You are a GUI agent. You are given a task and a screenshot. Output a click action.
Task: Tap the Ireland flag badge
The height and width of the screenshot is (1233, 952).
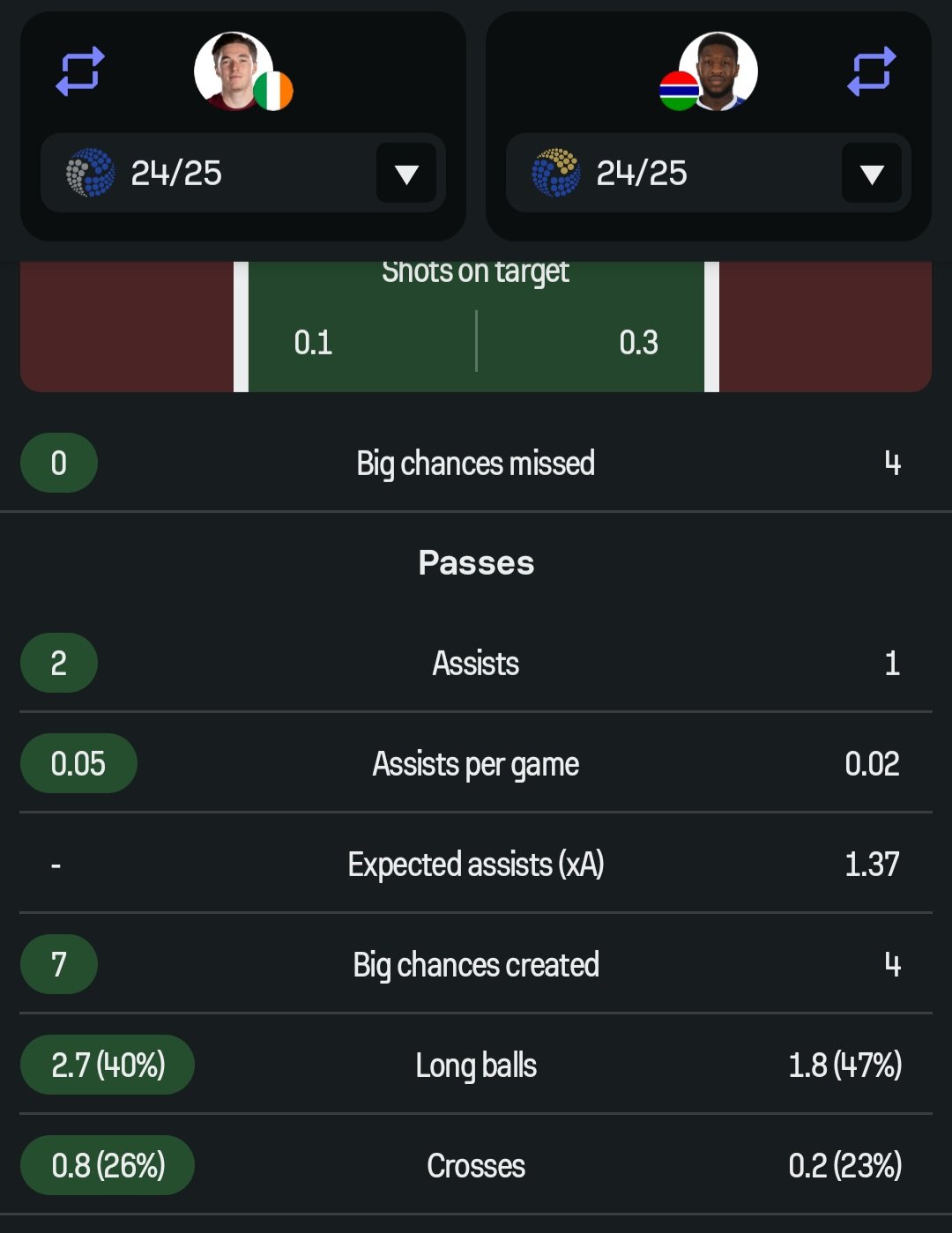(x=273, y=91)
